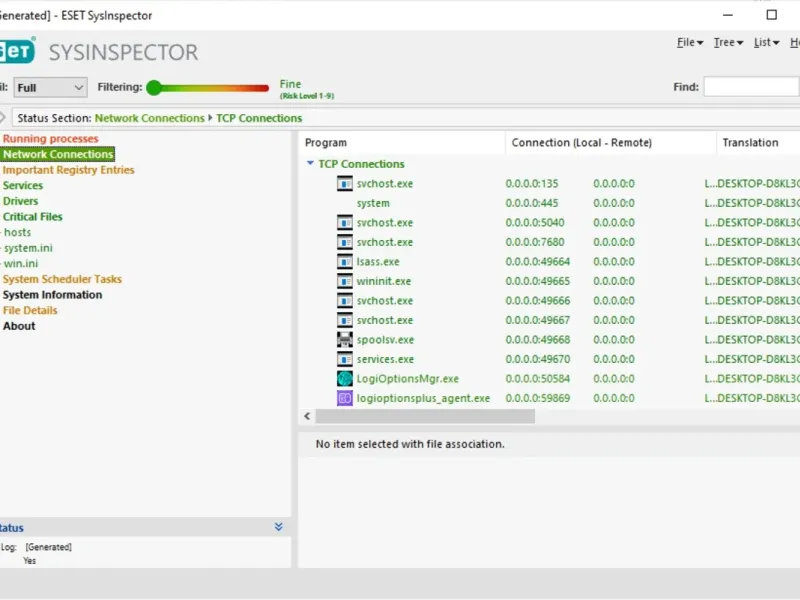800x600 pixels.
Task: Select the LogiOptionsMgr.exe row text
Action: point(408,379)
